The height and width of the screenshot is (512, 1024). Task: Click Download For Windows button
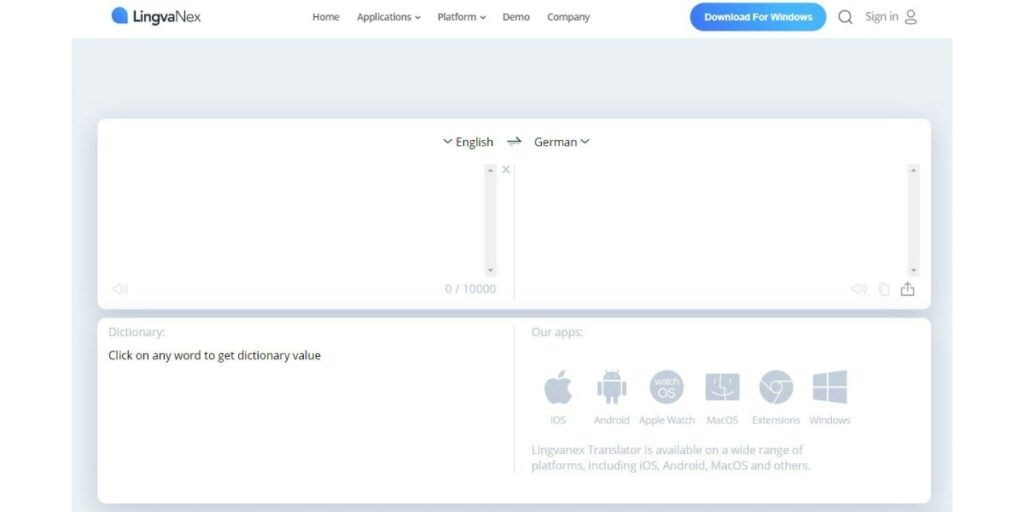(x=758, y=17)
